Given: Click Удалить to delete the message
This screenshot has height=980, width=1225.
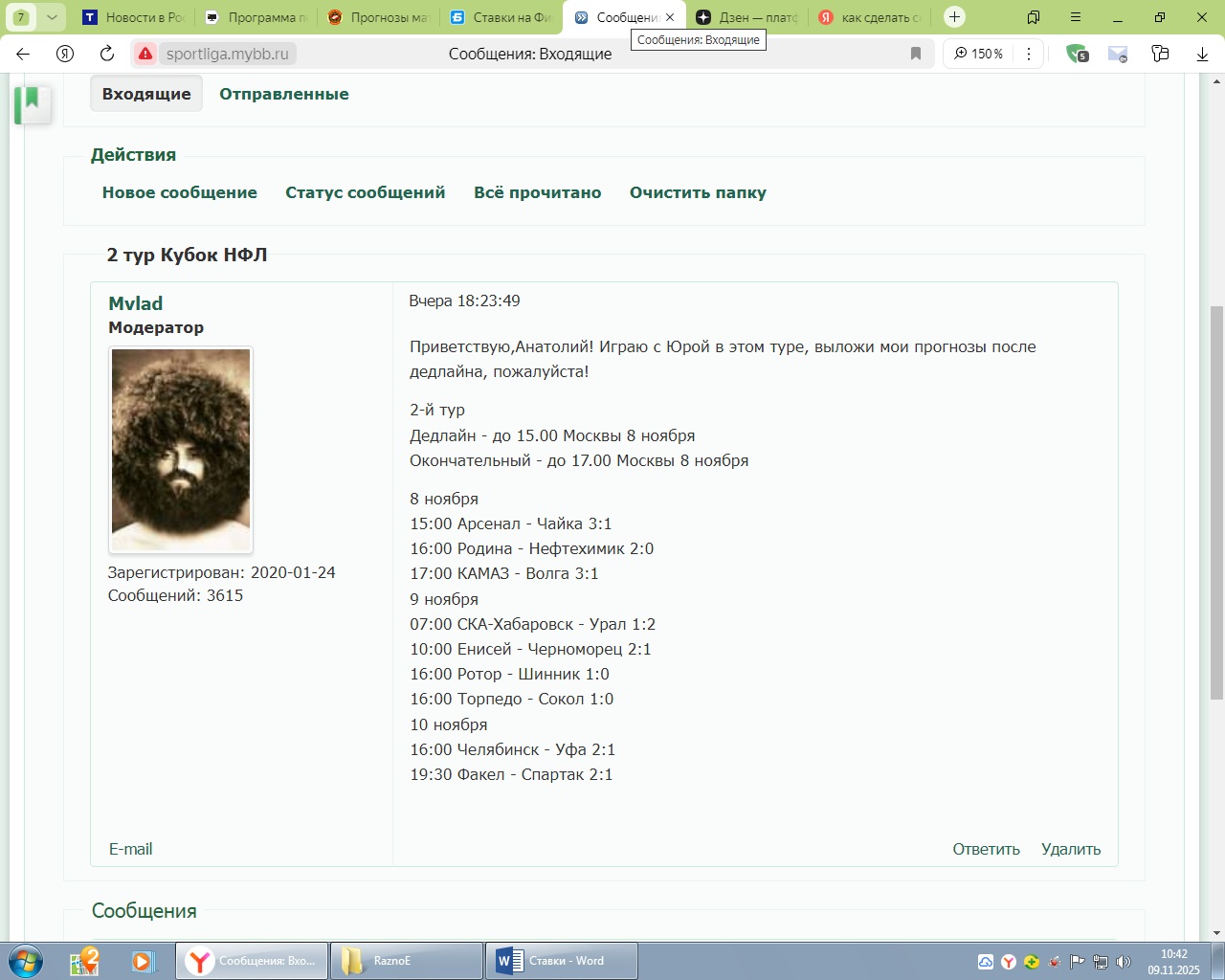Looking at the screenshot, I should click(1071, 849).
